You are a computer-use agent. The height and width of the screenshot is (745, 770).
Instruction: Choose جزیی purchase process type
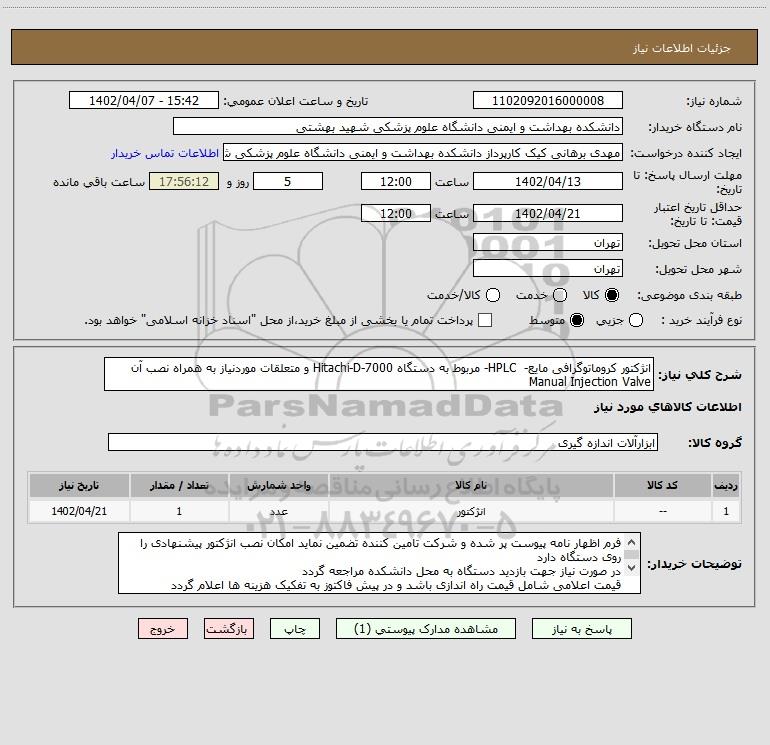(x=635, y=321)
